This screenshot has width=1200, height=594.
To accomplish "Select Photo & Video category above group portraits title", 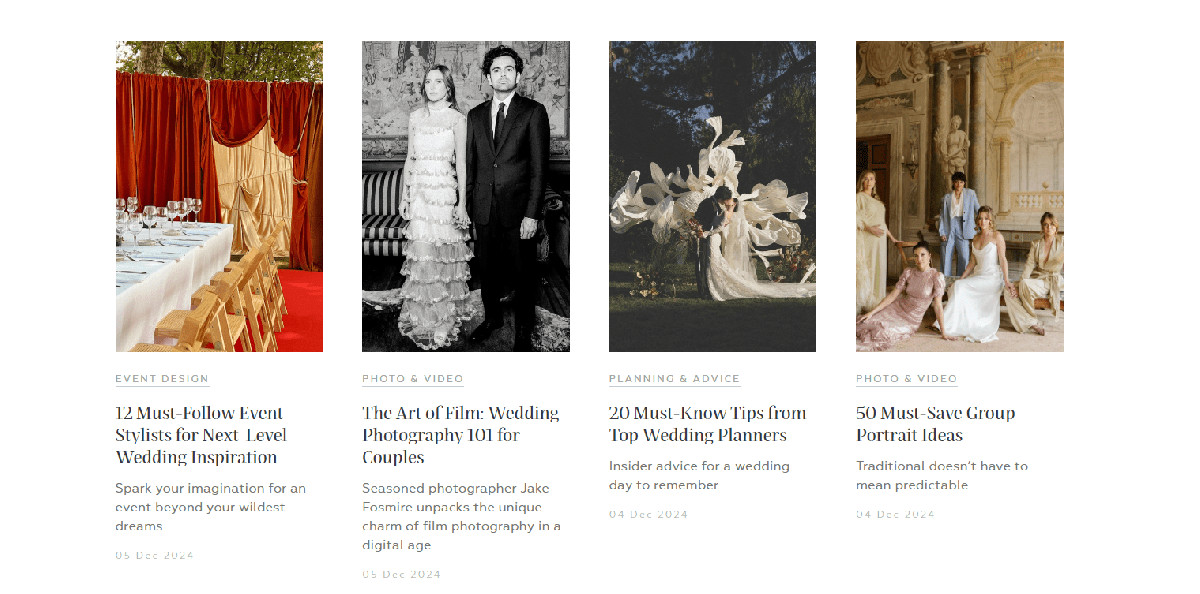I will [907, 379].
